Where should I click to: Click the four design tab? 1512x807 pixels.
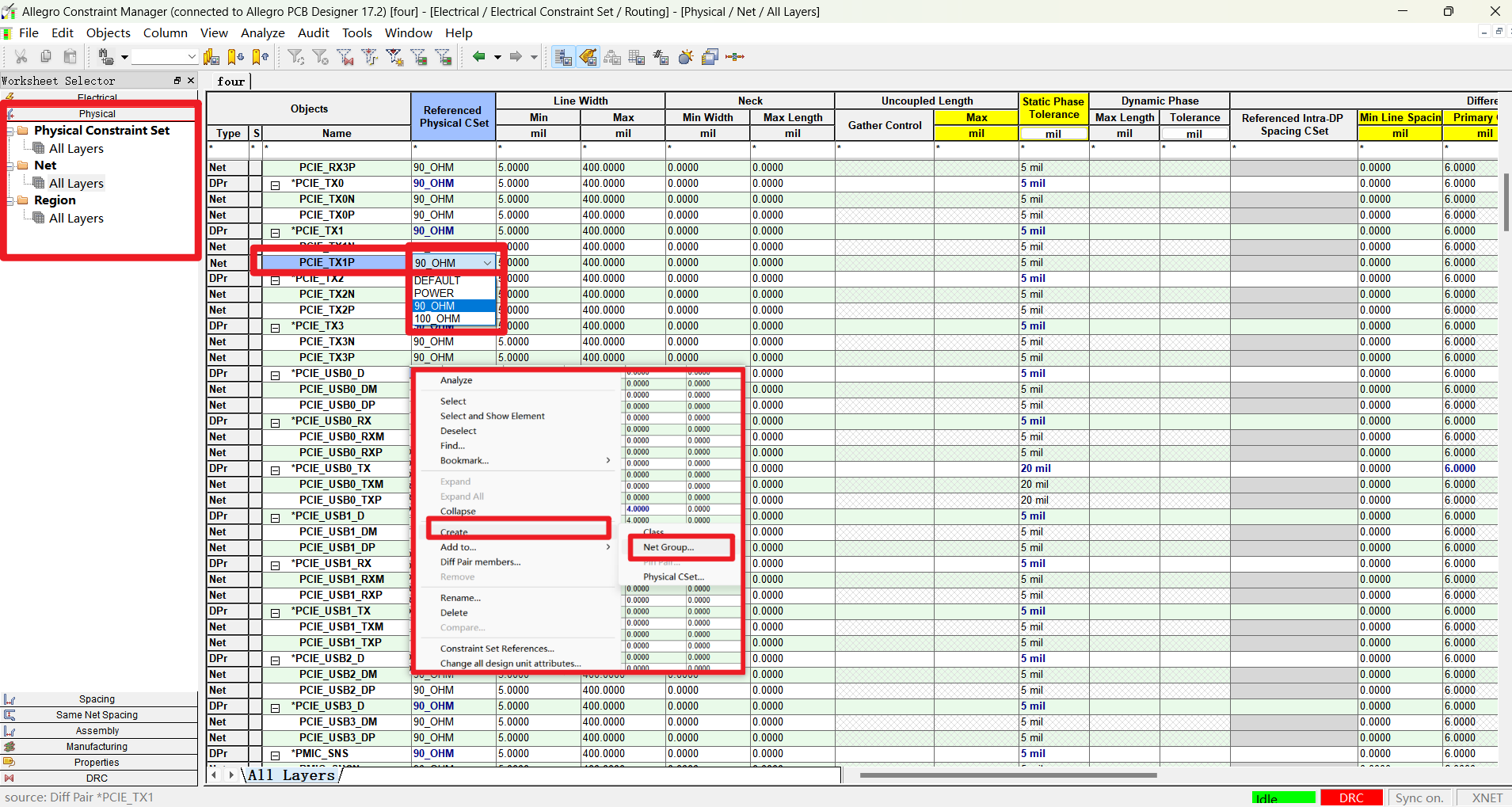pyautogui.click(x=230, y=81)
